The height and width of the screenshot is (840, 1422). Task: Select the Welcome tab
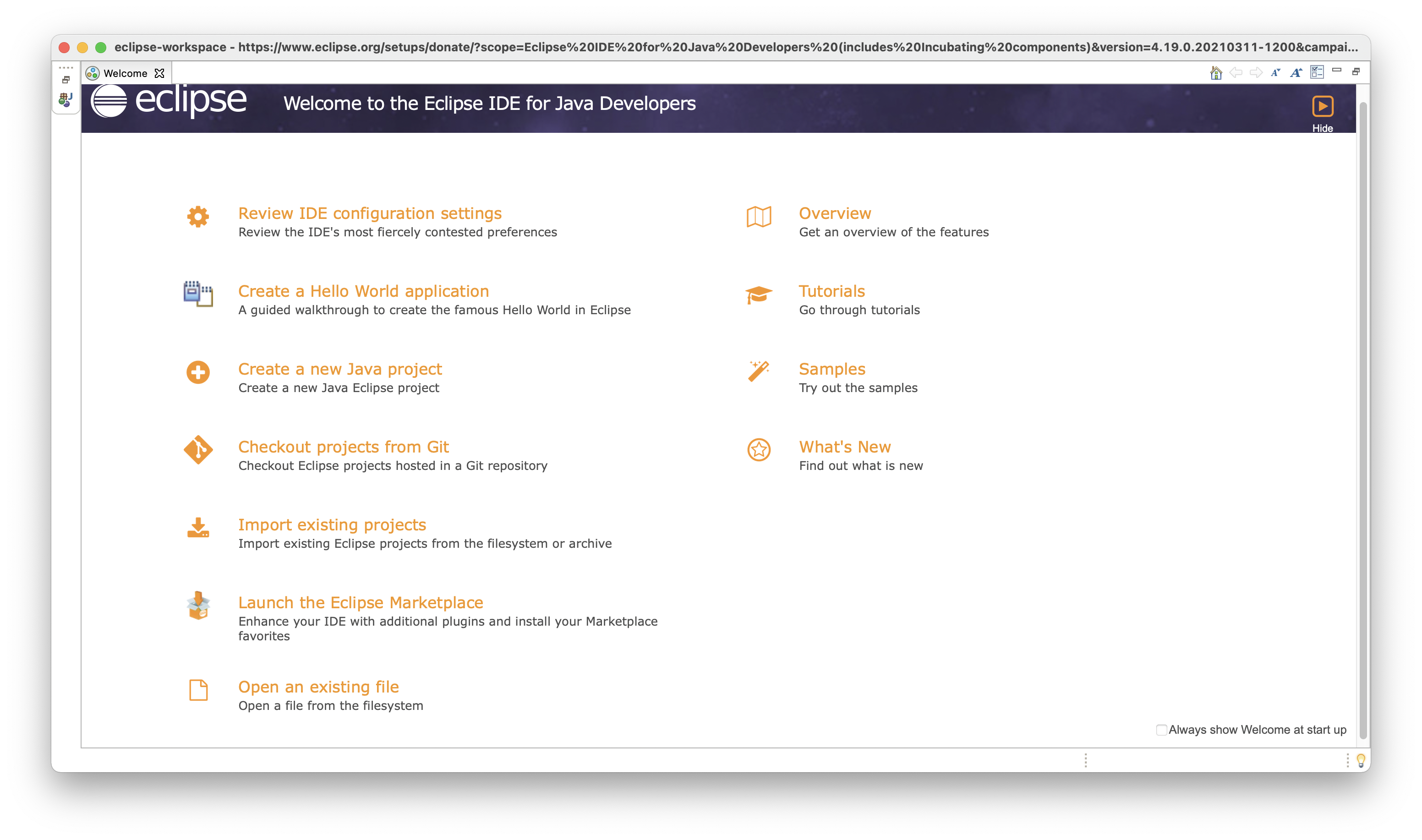[x=125, y=74]
